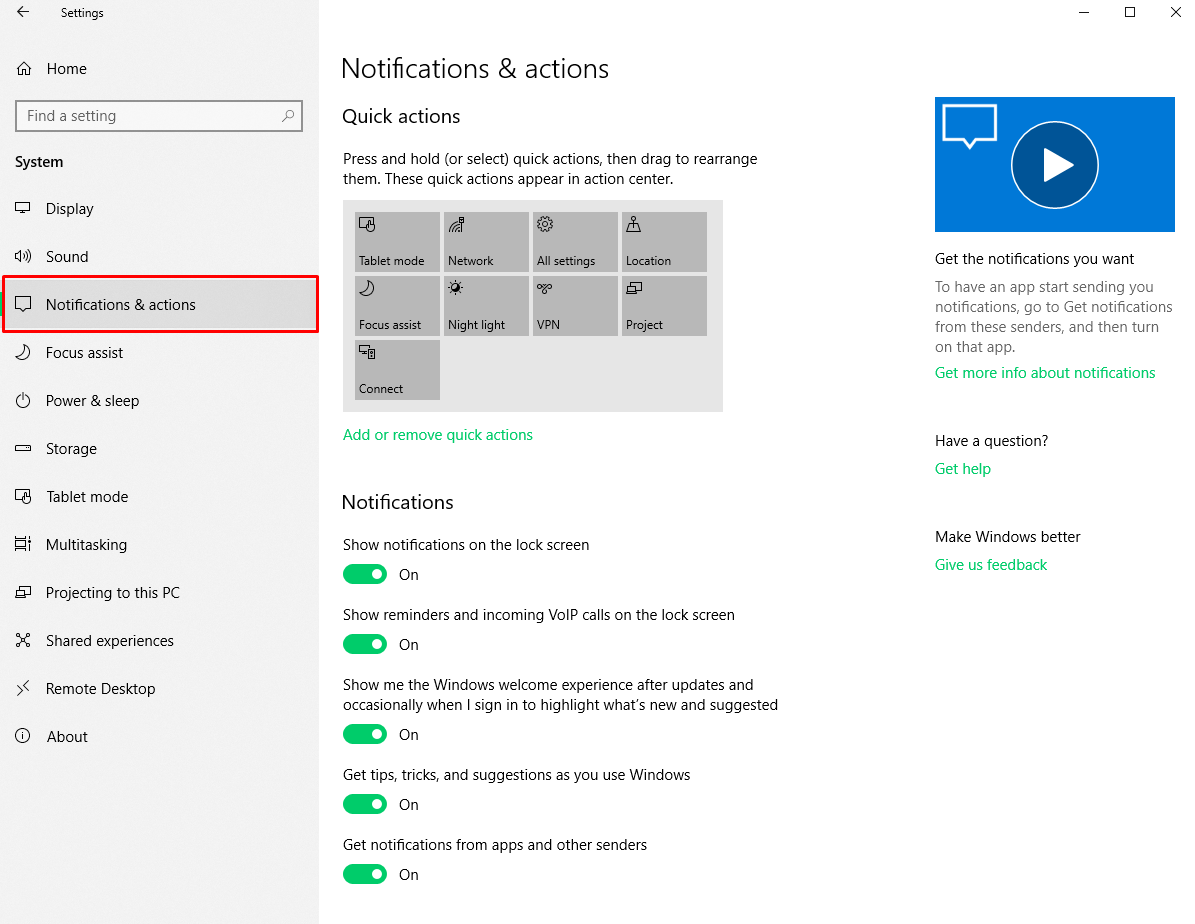Select the Project quick action tile

[665, 306]
